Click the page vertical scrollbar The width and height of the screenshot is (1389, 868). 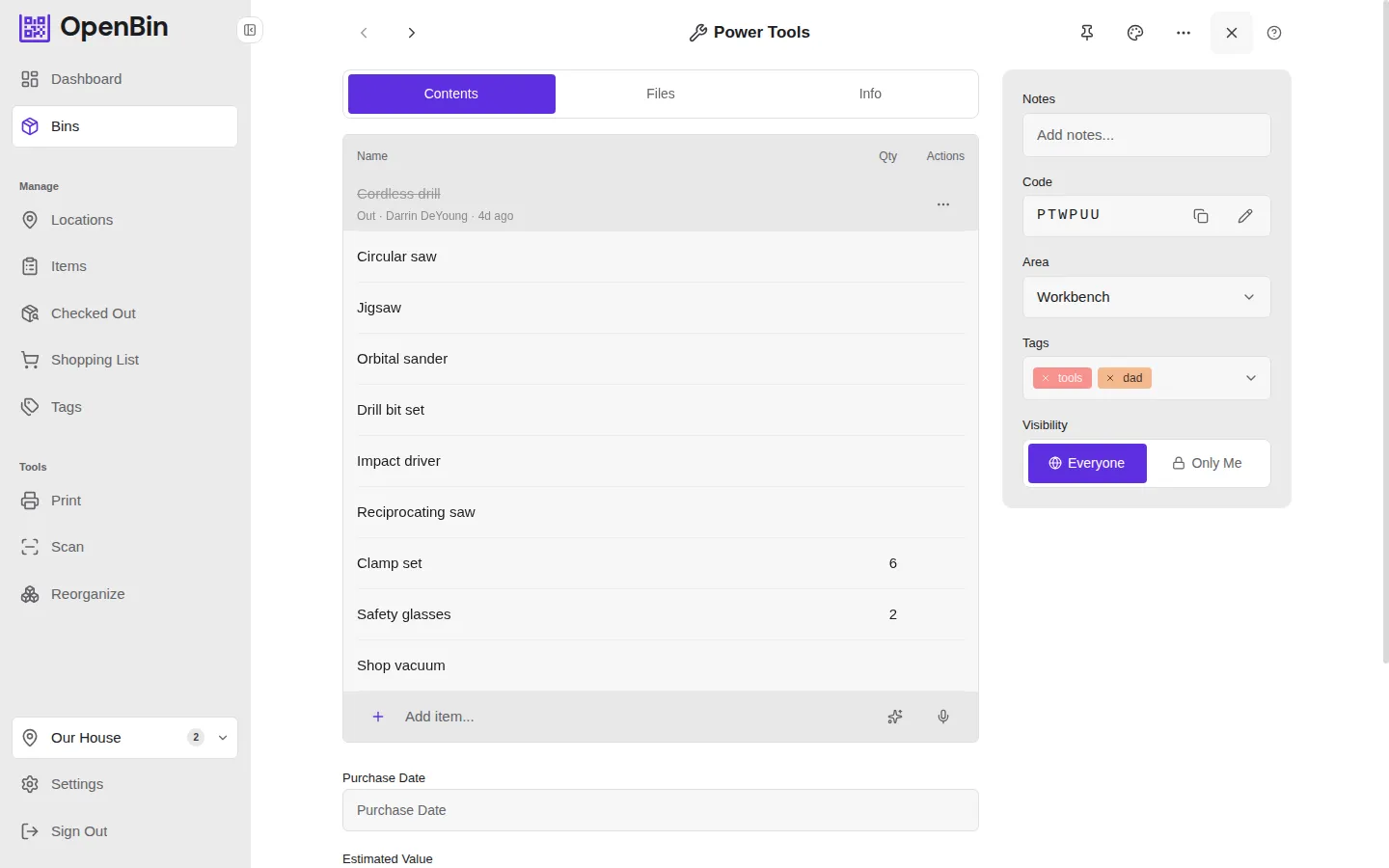1385,333
